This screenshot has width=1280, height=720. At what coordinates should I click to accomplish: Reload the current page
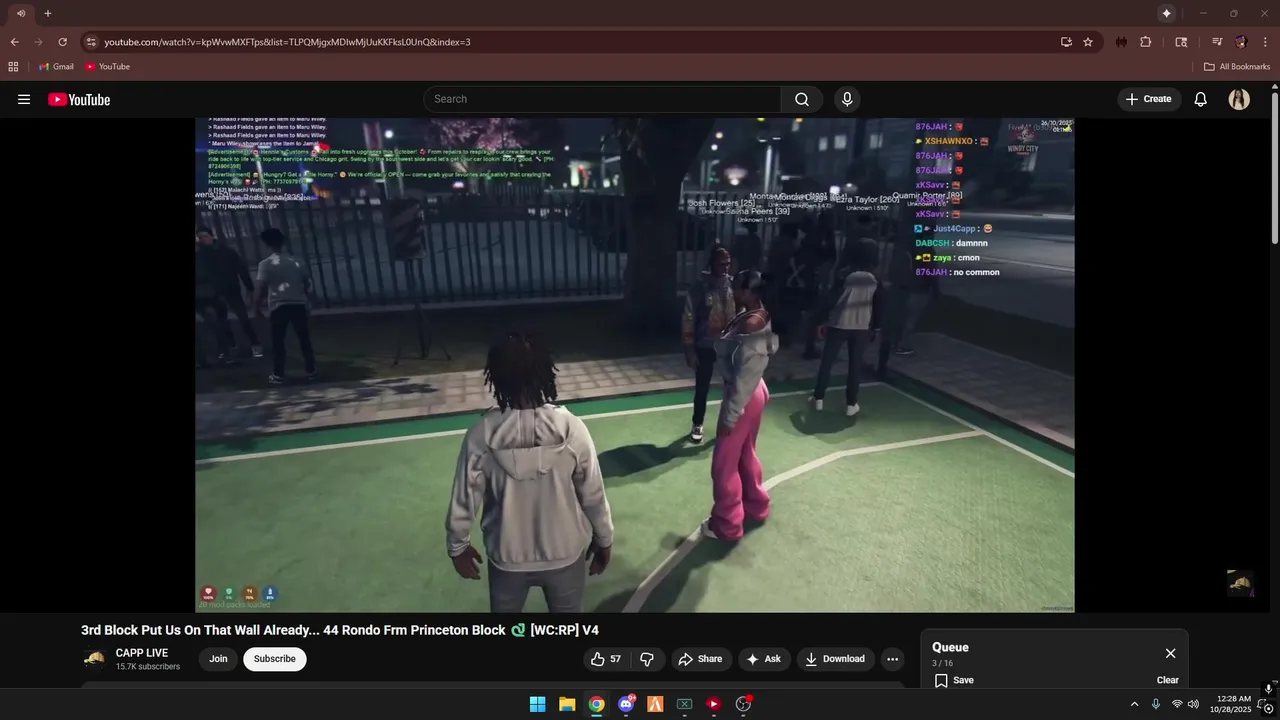tap(62, 42)
